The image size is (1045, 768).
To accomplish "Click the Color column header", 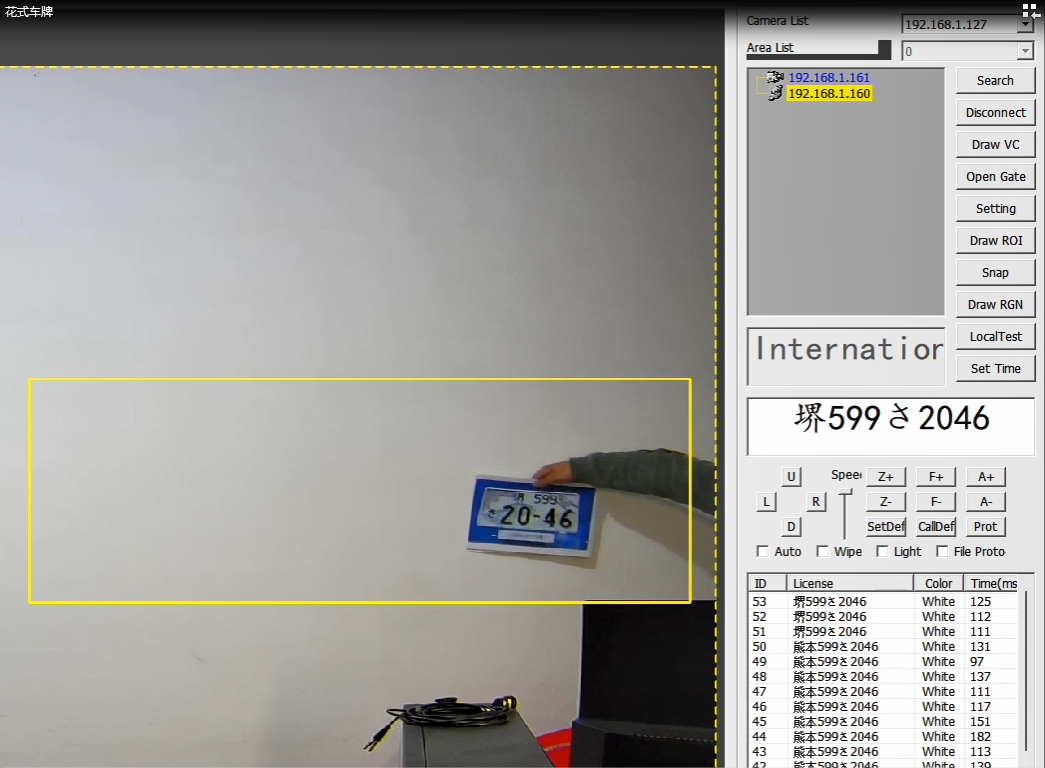I will [x=938, y=583].
